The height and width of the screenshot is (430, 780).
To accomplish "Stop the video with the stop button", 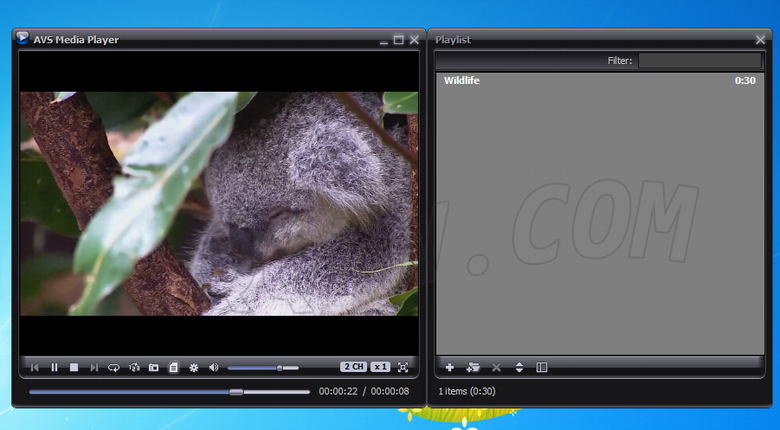I will (x=74, y=368).
